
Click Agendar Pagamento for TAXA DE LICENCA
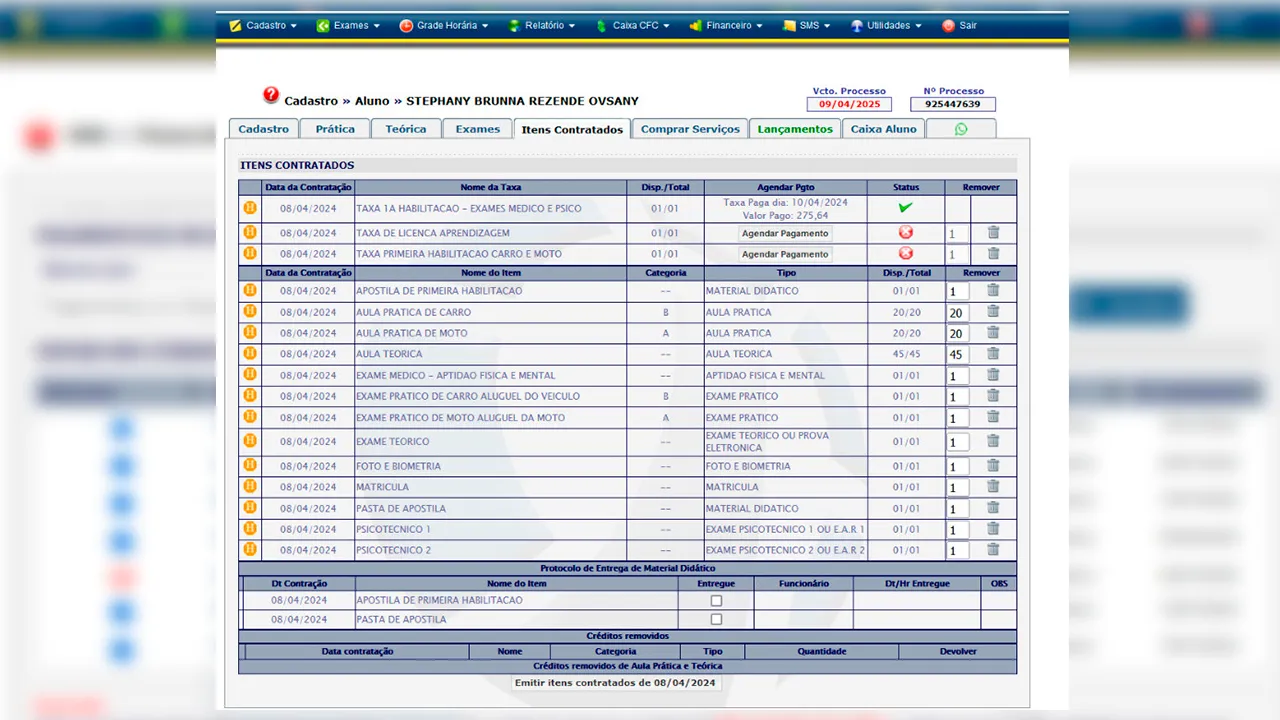(x=785, y=233)
